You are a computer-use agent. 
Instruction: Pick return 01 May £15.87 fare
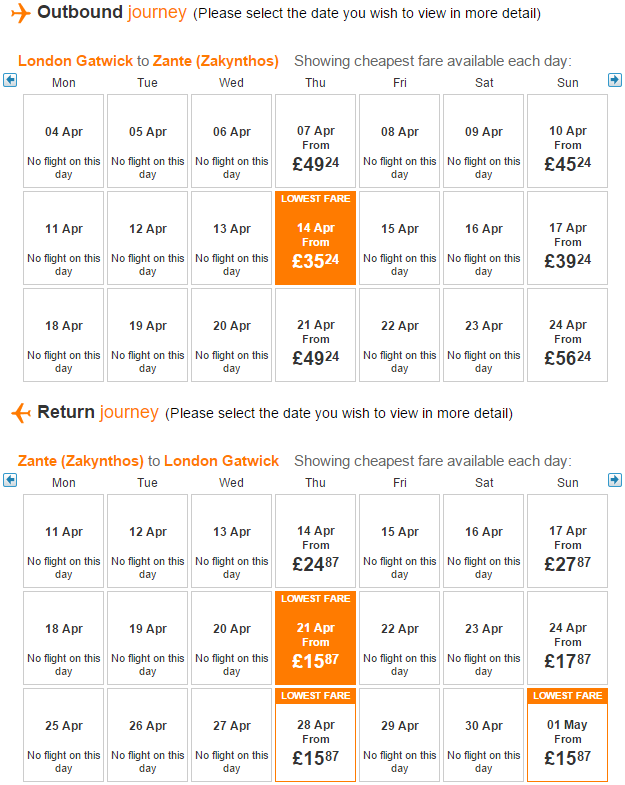[x=567, y=735]
